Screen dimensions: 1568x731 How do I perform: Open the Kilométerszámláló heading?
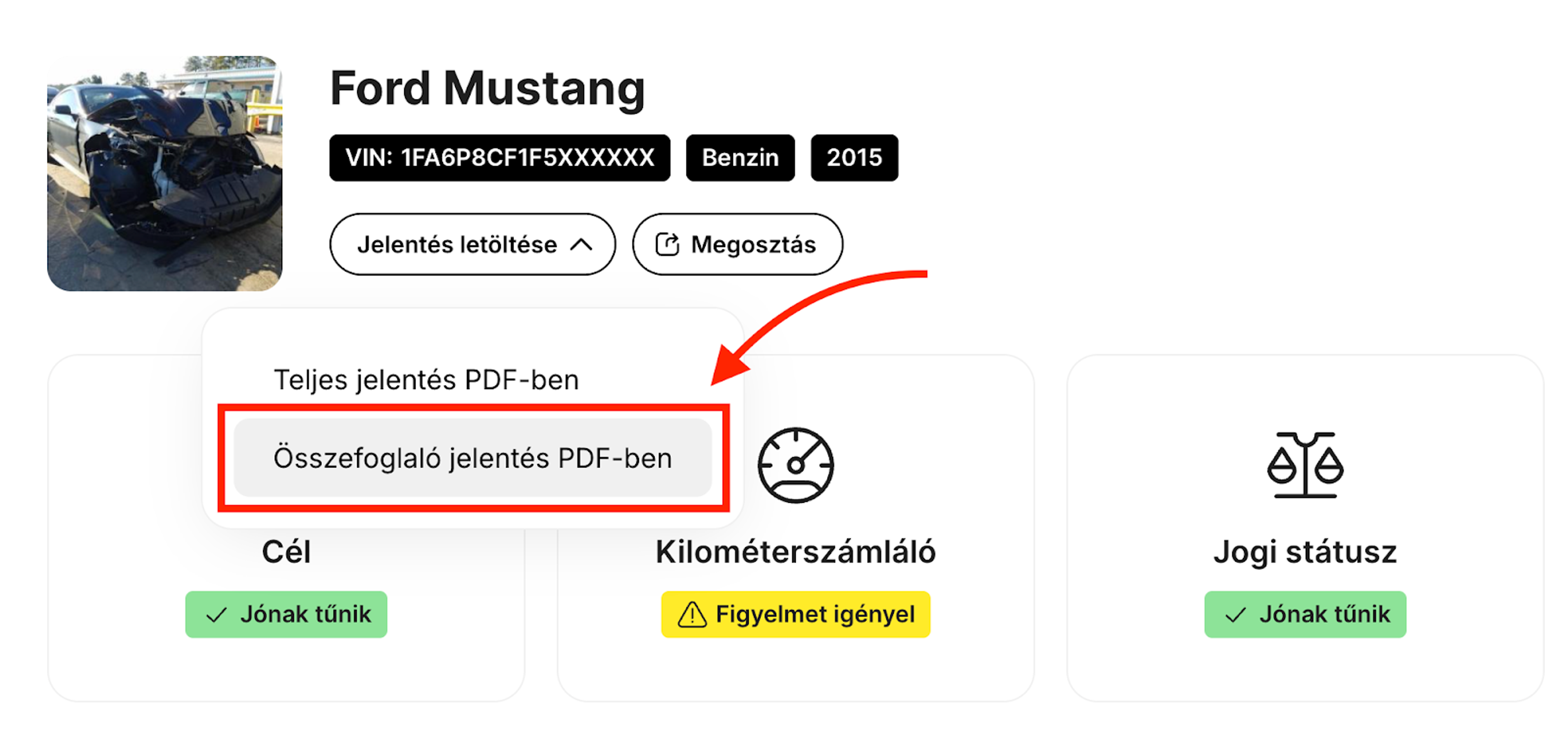(x=795, y=552)
